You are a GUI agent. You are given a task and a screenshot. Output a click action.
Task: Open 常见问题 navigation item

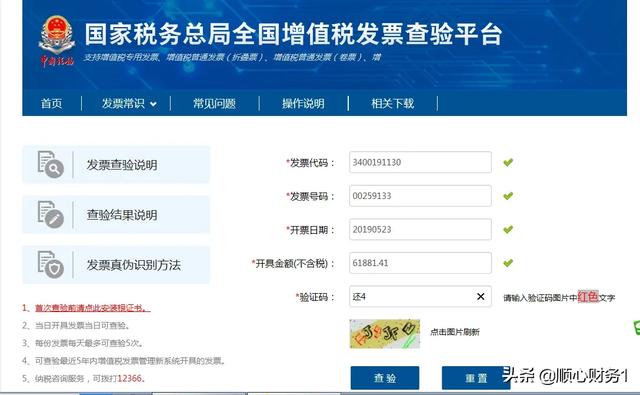click(x=214, y=104)
